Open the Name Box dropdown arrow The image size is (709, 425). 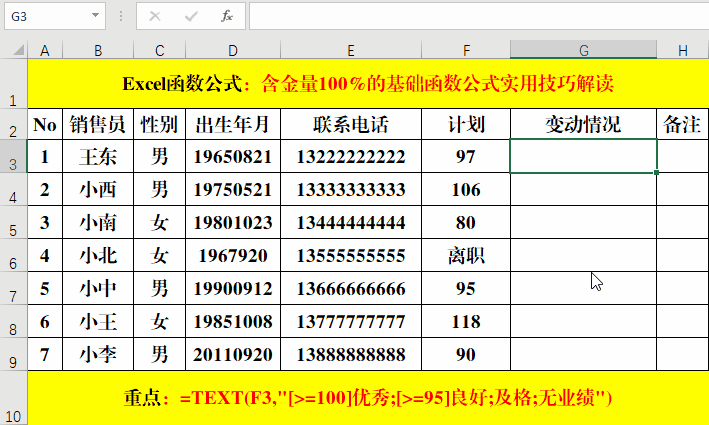pyautogui.click(x=96, y=16)
